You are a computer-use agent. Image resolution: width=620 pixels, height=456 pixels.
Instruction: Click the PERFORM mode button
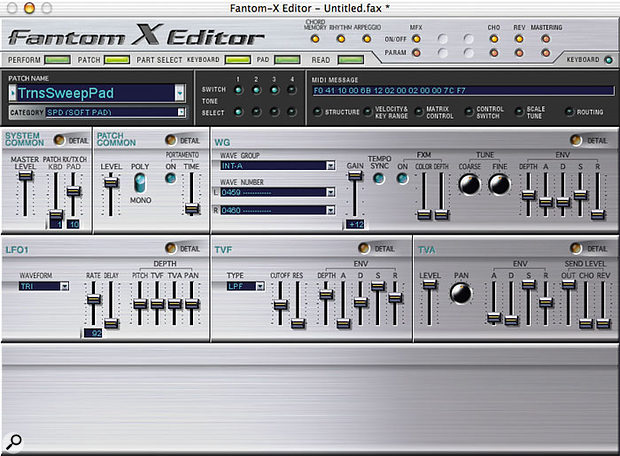pos(58,60)
